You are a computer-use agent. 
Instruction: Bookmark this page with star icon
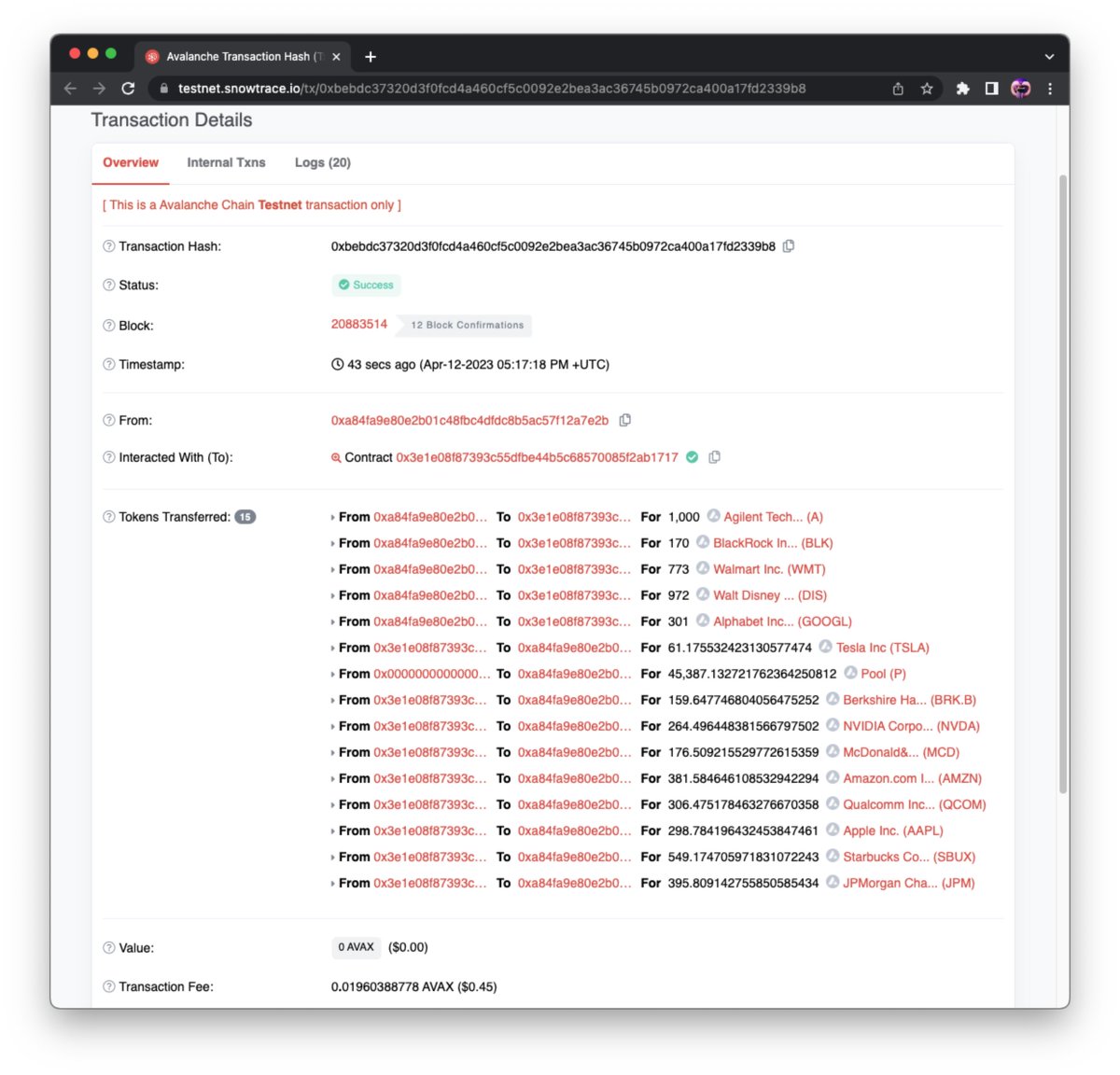click(x=927, y=89)
